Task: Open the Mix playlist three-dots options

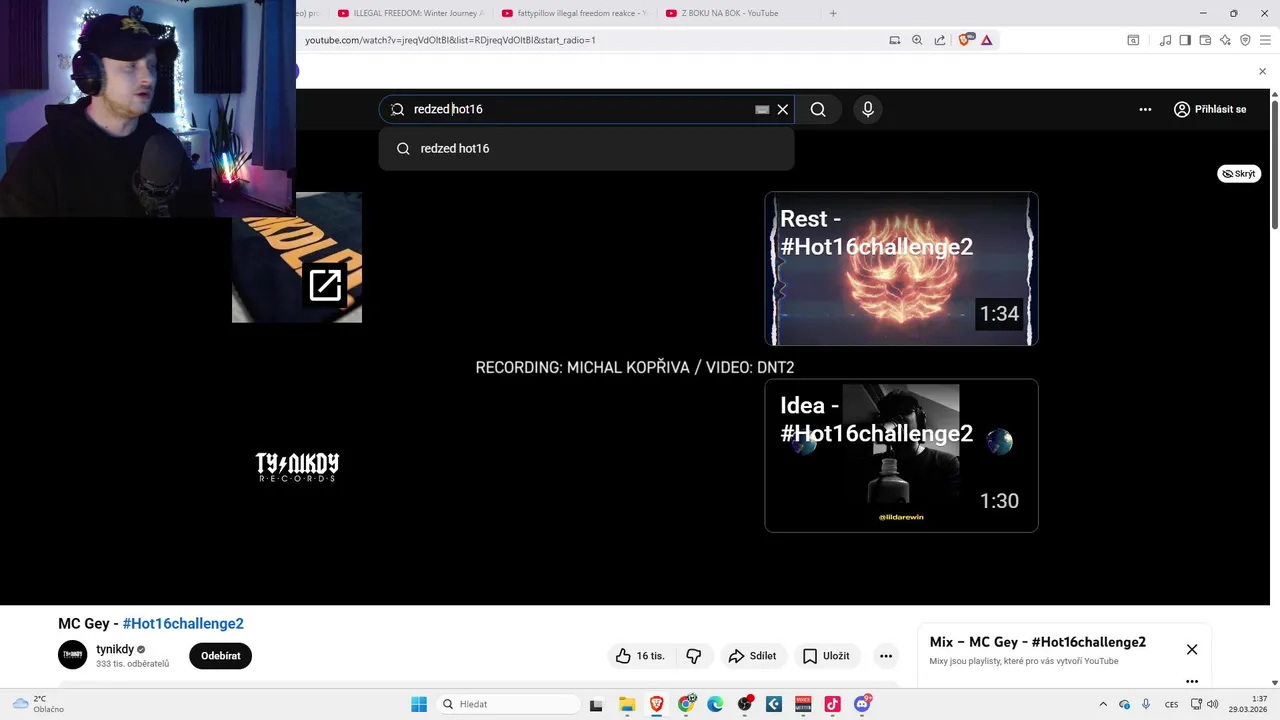Action: point(1192,681)
